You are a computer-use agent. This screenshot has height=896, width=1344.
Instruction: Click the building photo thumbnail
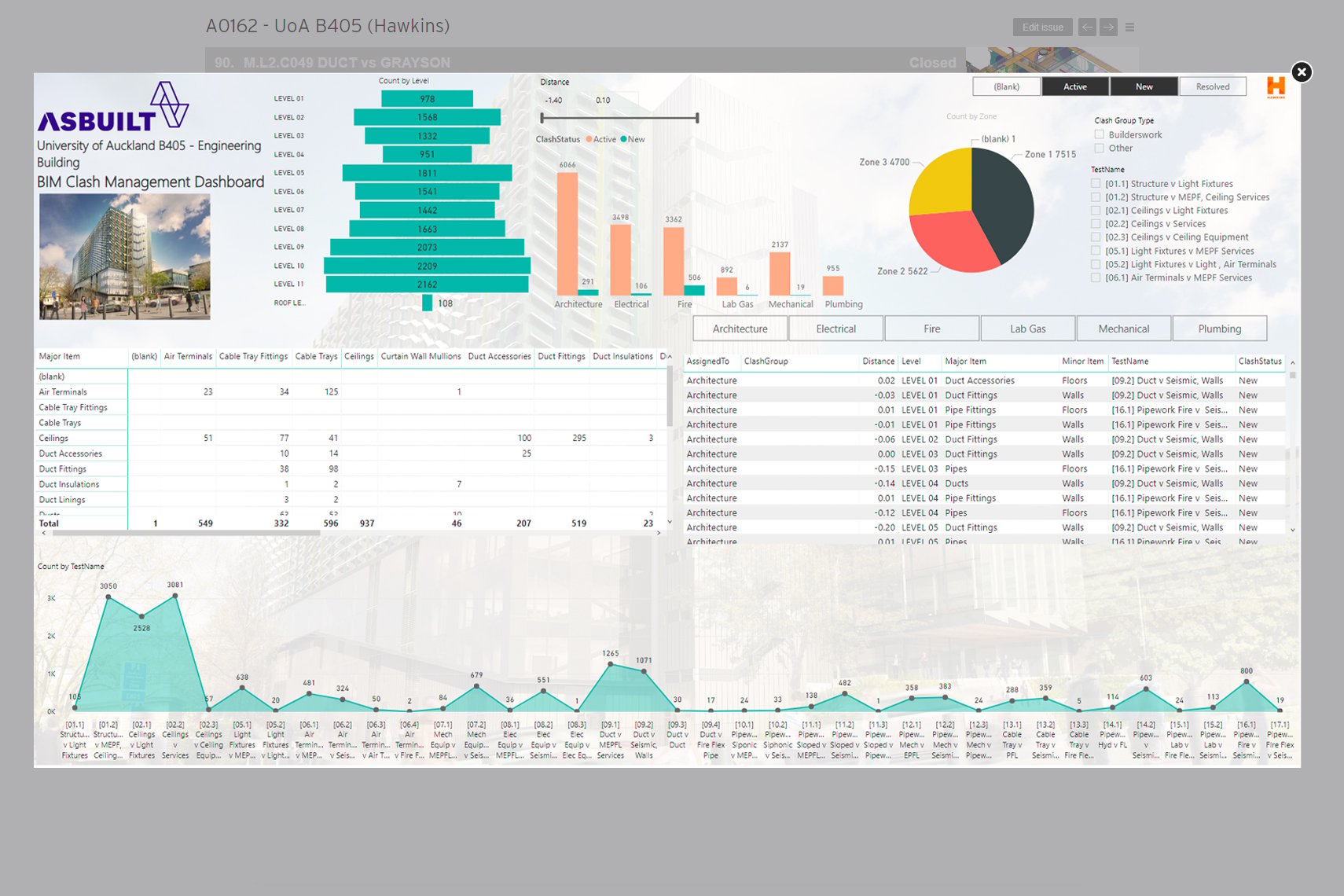tap(125, 256)
